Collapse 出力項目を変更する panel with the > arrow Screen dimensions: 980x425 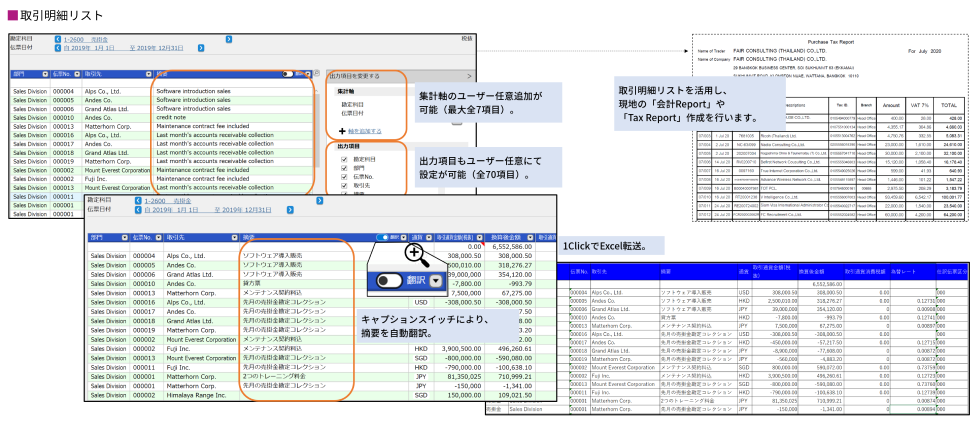[469, 76]
